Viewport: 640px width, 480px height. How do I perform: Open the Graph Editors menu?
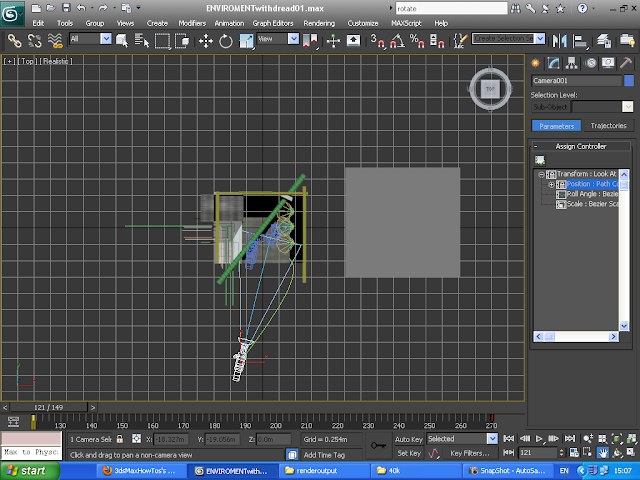click(x=273, y=22)
